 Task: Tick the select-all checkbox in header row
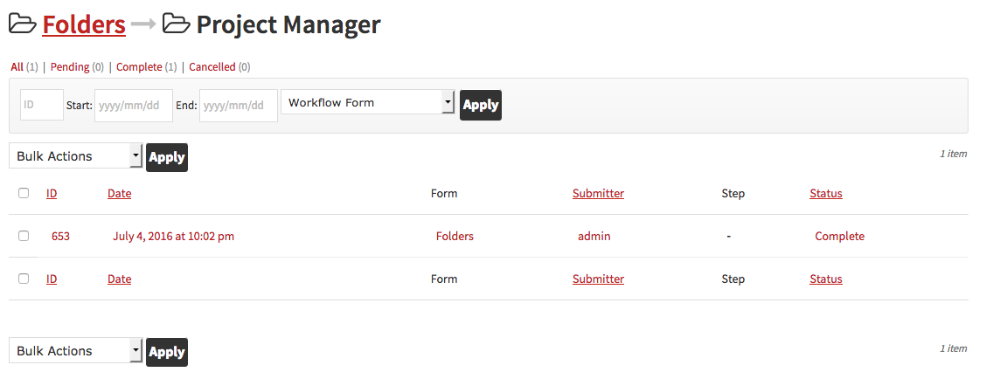24,193
